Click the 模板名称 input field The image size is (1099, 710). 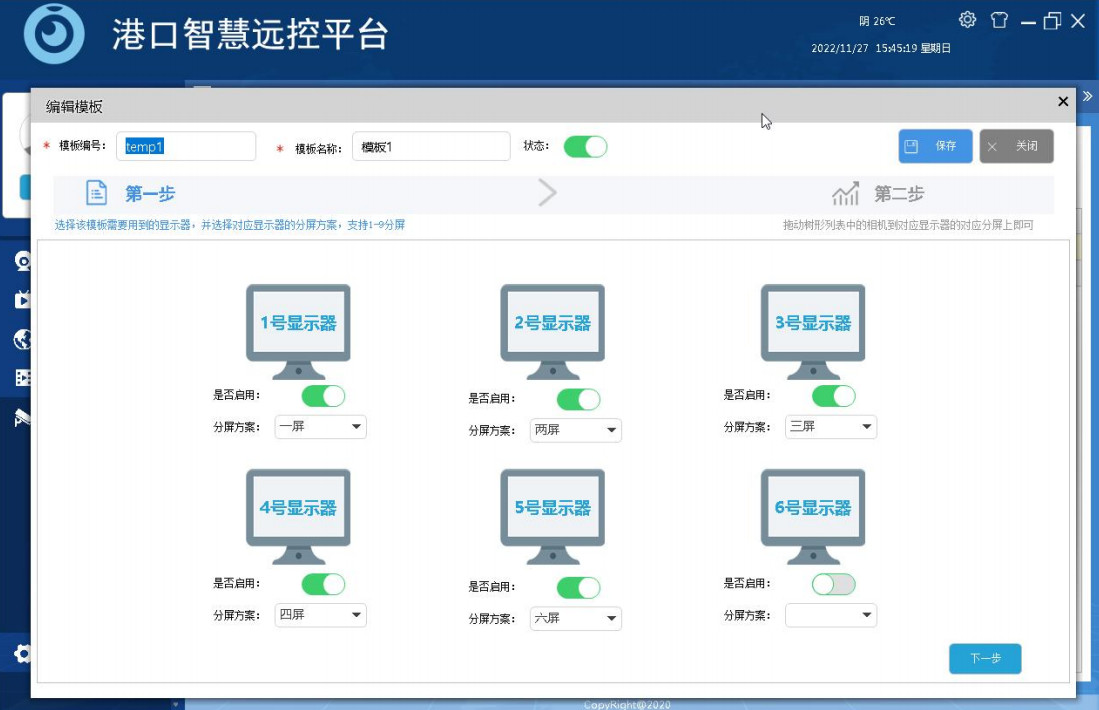[430, 147]
